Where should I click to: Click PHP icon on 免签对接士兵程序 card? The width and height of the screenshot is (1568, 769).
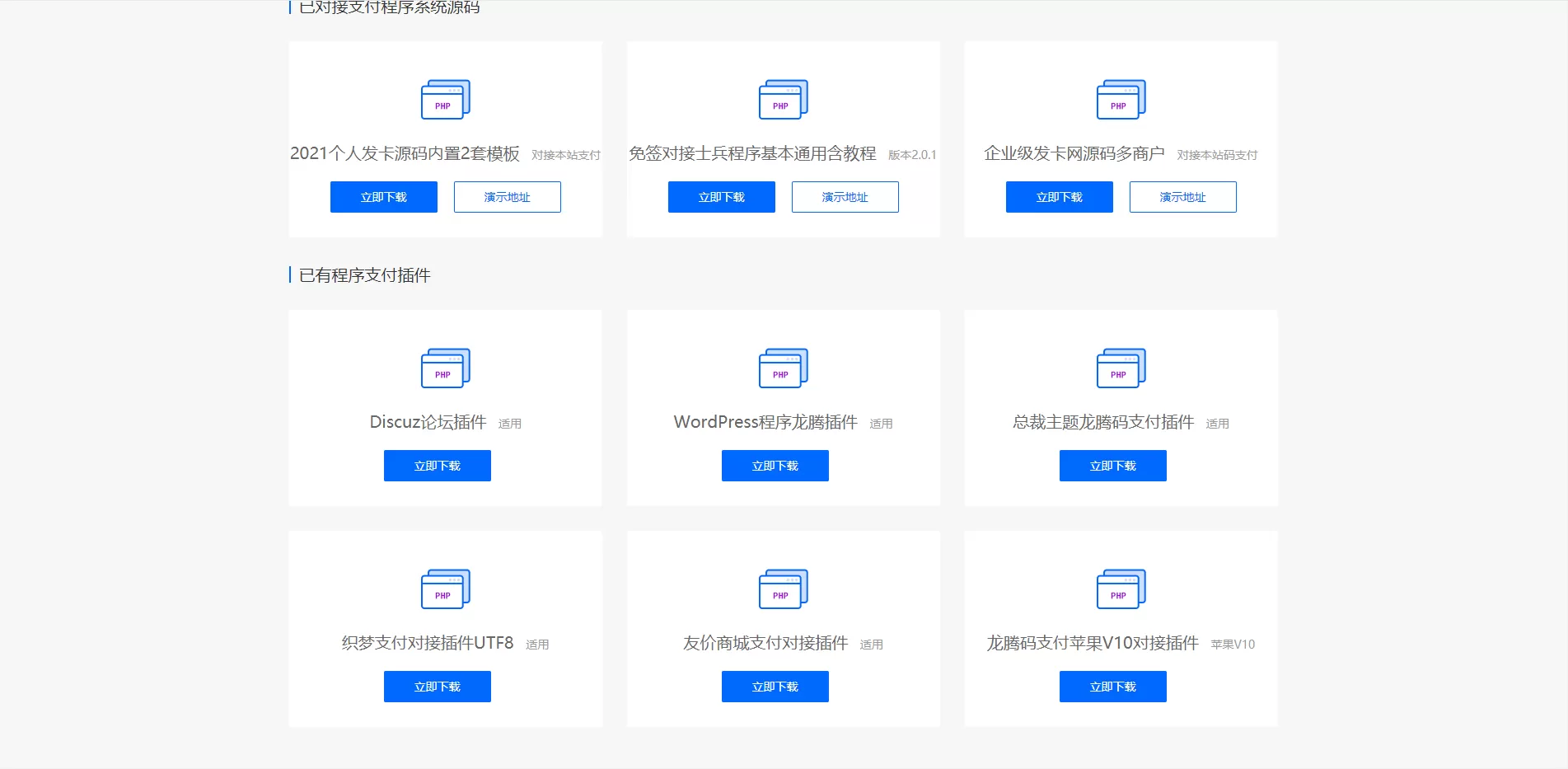pyautogui.click(x=783, y=100)
